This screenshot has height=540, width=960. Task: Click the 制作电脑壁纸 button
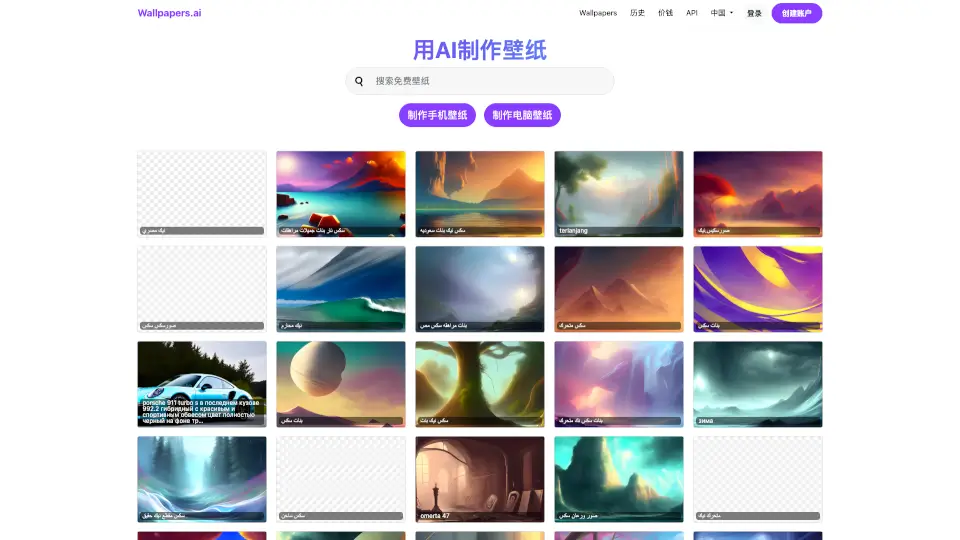[522, 115]
